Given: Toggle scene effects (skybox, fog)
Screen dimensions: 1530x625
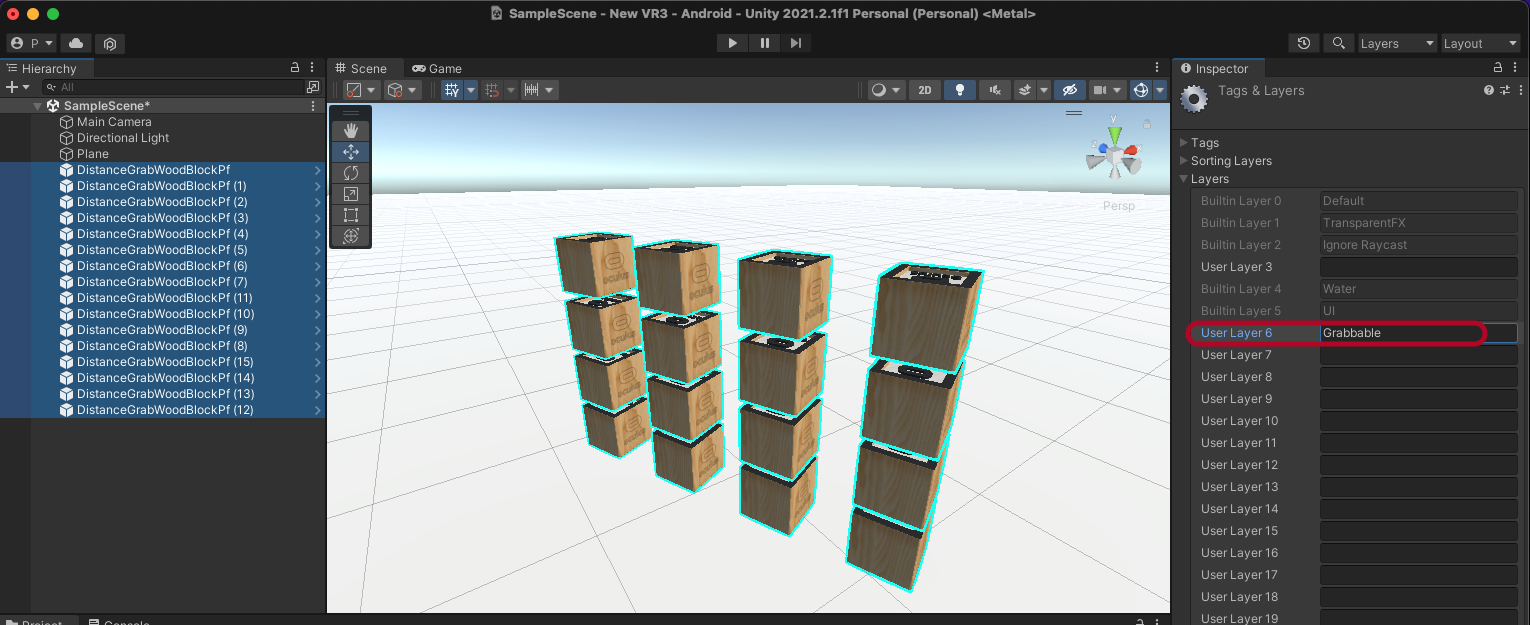Looking at the screenshot, I should [1024, 90].
